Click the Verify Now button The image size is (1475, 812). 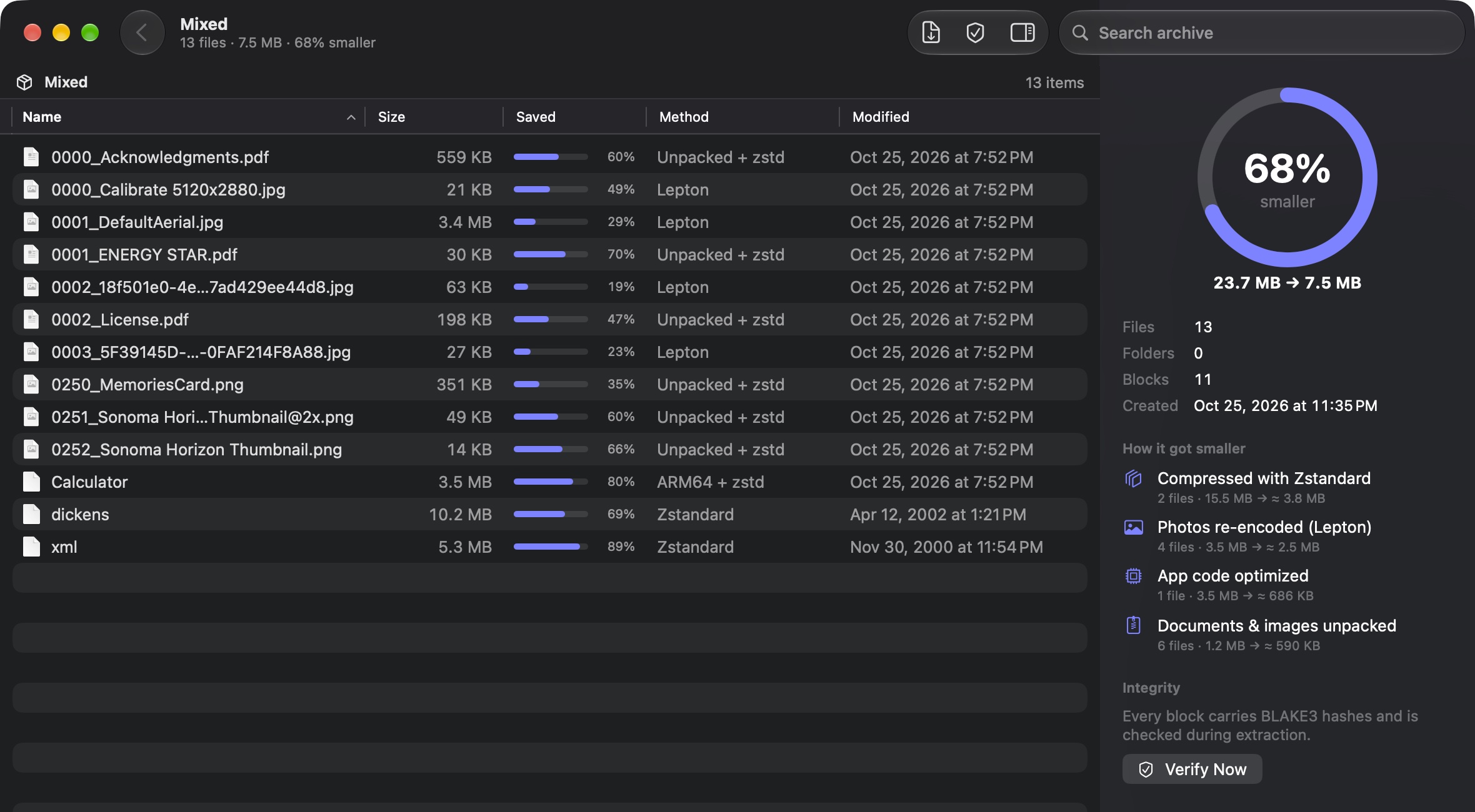(1192, 769)
